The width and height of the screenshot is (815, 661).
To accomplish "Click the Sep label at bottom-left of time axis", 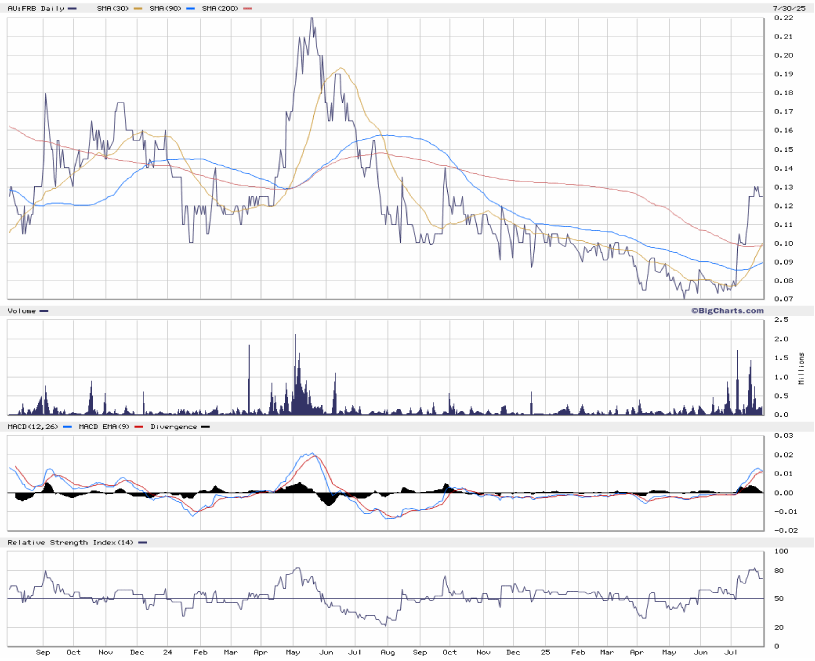I will 42,651.
